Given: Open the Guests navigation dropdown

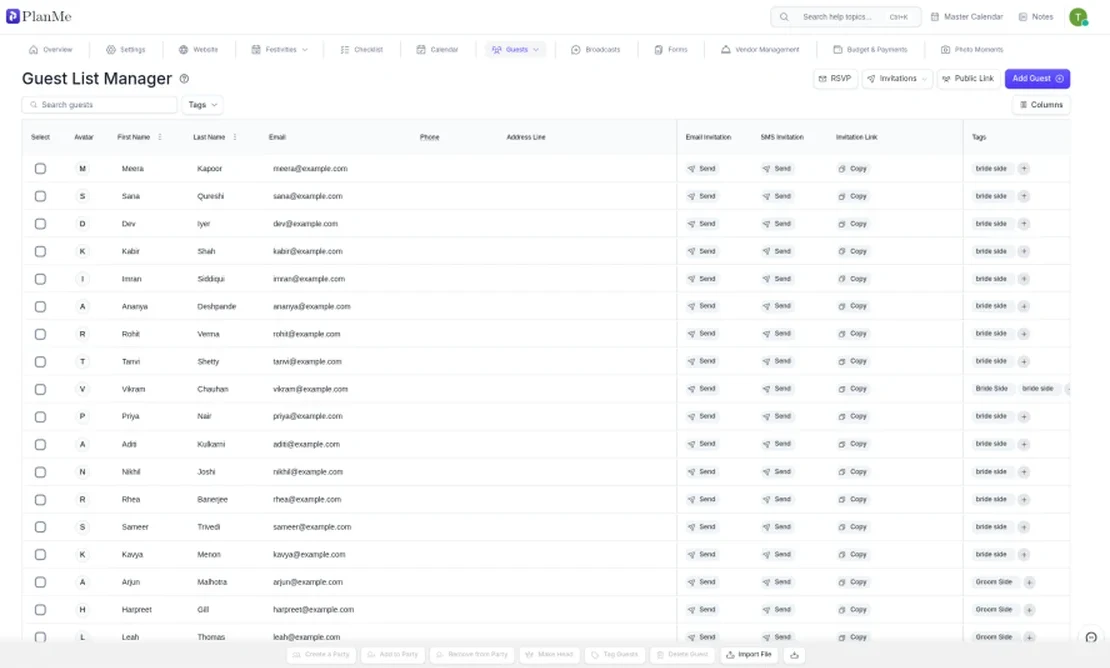Looking at the screenshot, I should [515, 50].
